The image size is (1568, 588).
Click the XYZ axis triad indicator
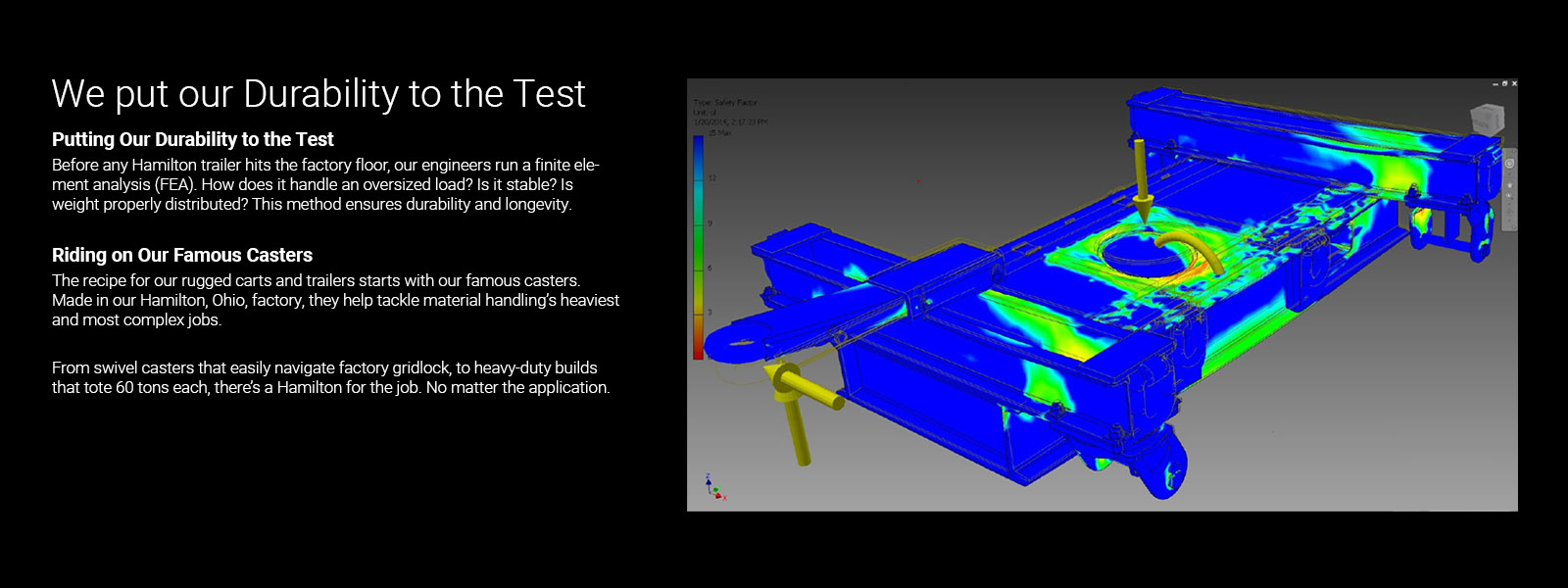pyautogui.click(x=714, y=487)
